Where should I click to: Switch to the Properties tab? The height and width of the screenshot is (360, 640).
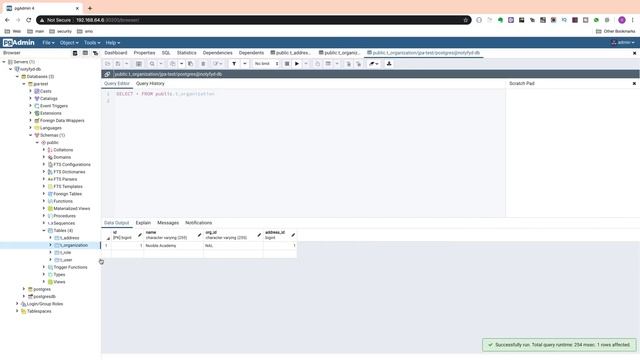point(144,53)
